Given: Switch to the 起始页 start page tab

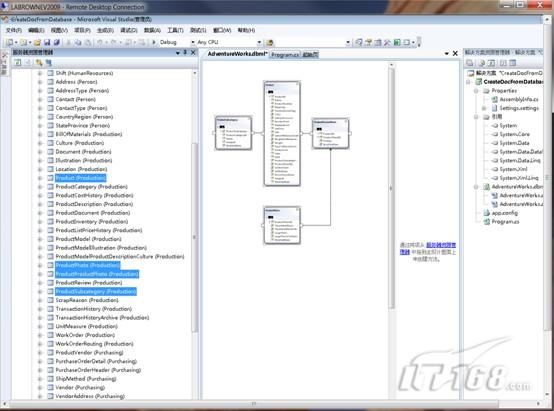Looking at the screenshot, I should (x=310, y=54).
